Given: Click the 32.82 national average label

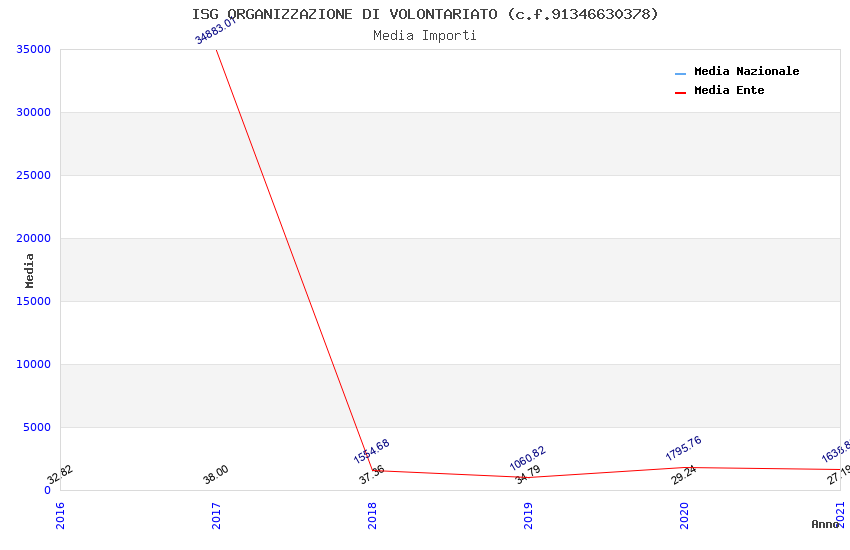Looking at the screenshot, I should pos(60,475).
